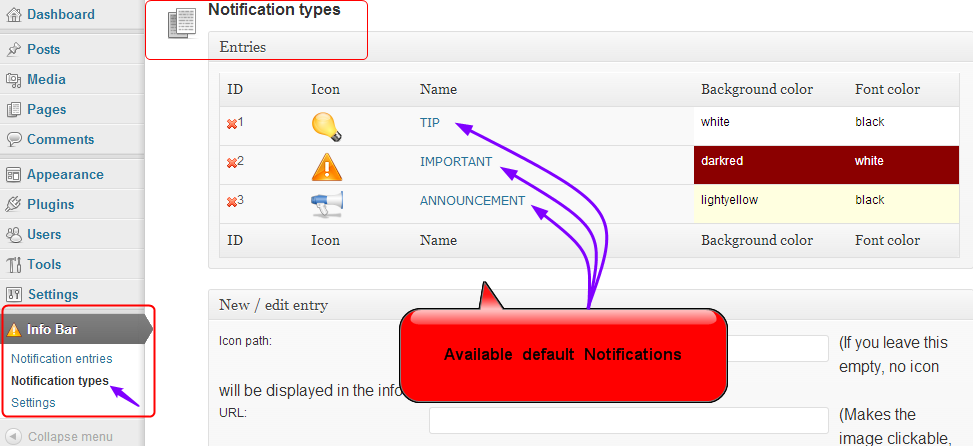Focus the URL input field
Image resolution: width=973 pixels, height=446 pixels.
[x=629, y=421]
